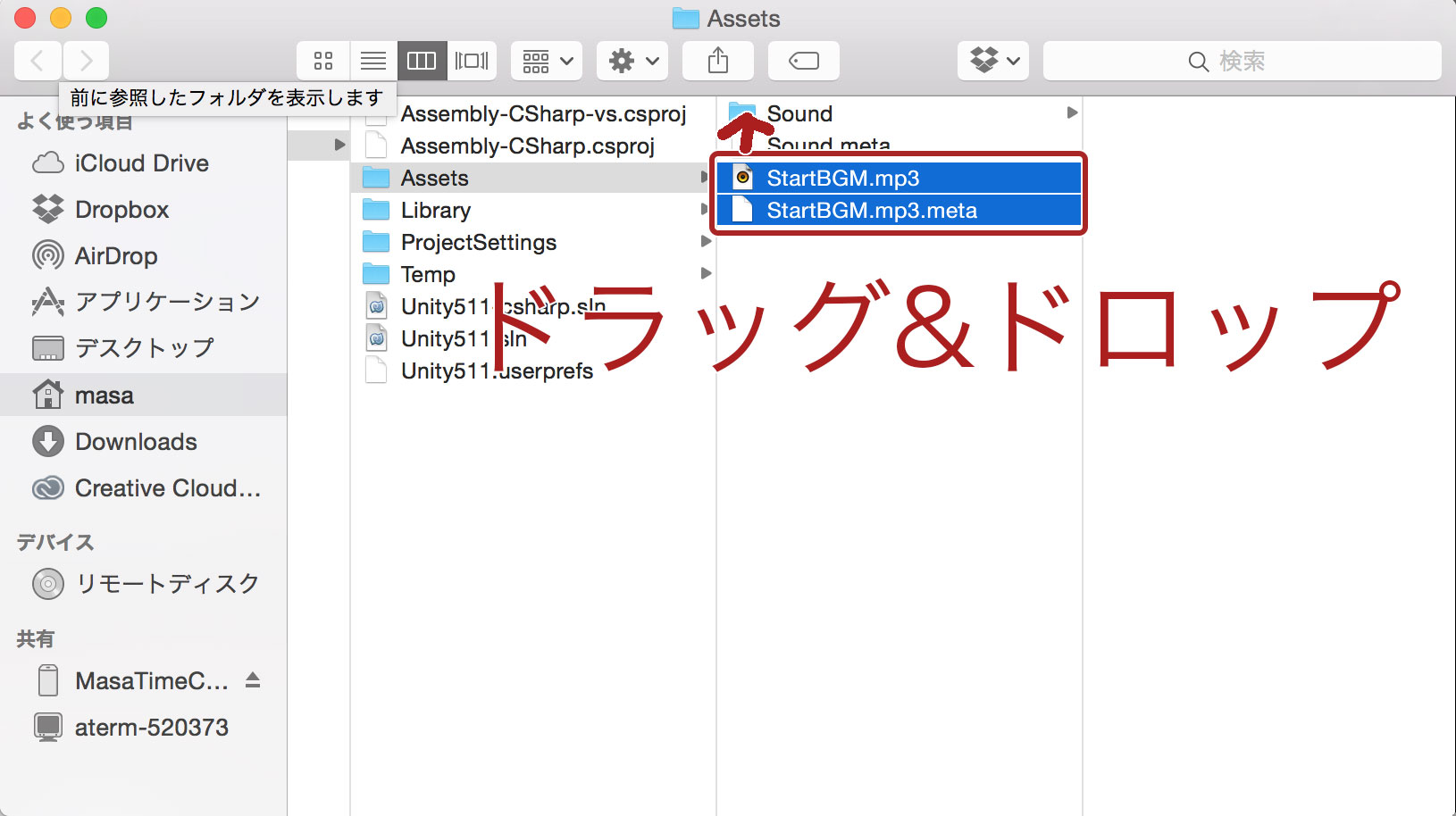
Task: Go back with the back arrow
Action: click(38, 61)
